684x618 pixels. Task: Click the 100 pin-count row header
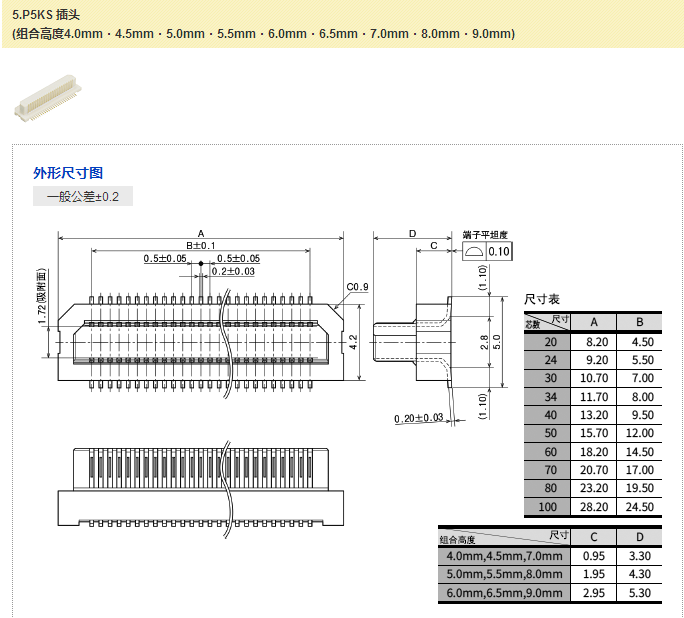point(549,507)
